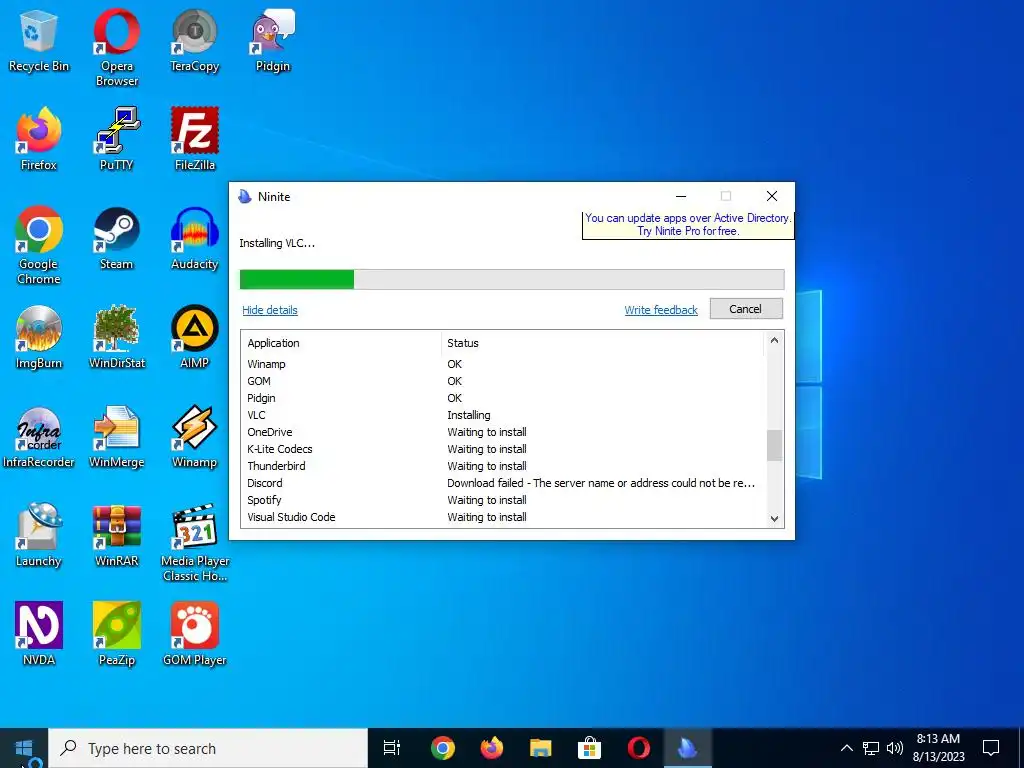Select the InfraRecorder desktop shortcut
The height and width of the screenshot is (768, 1024).
(39, 437)
